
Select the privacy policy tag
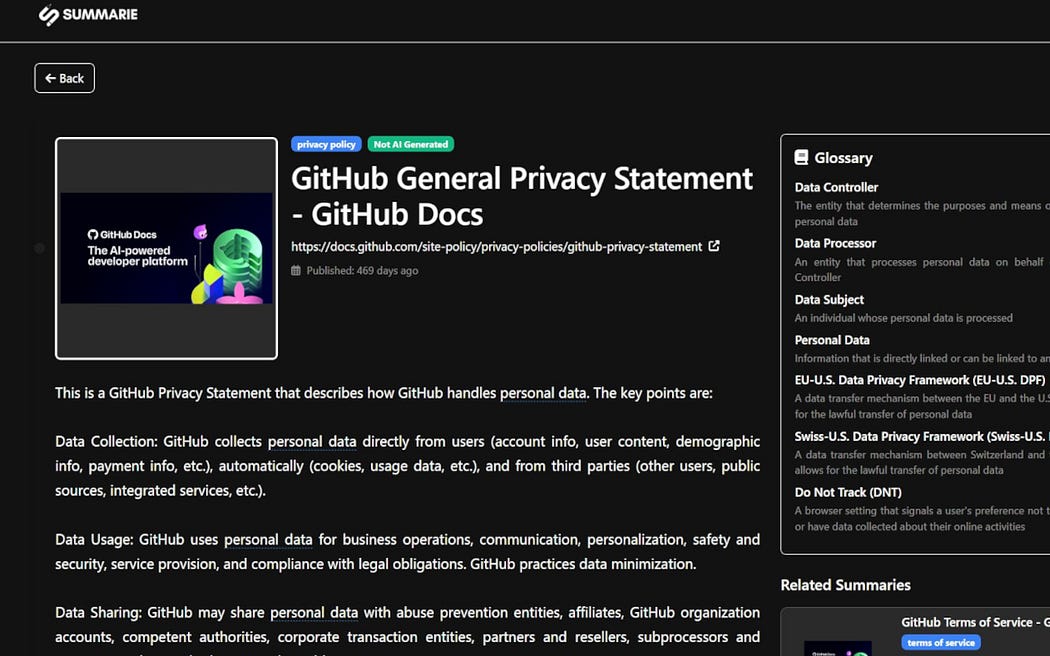coord(326,144)
